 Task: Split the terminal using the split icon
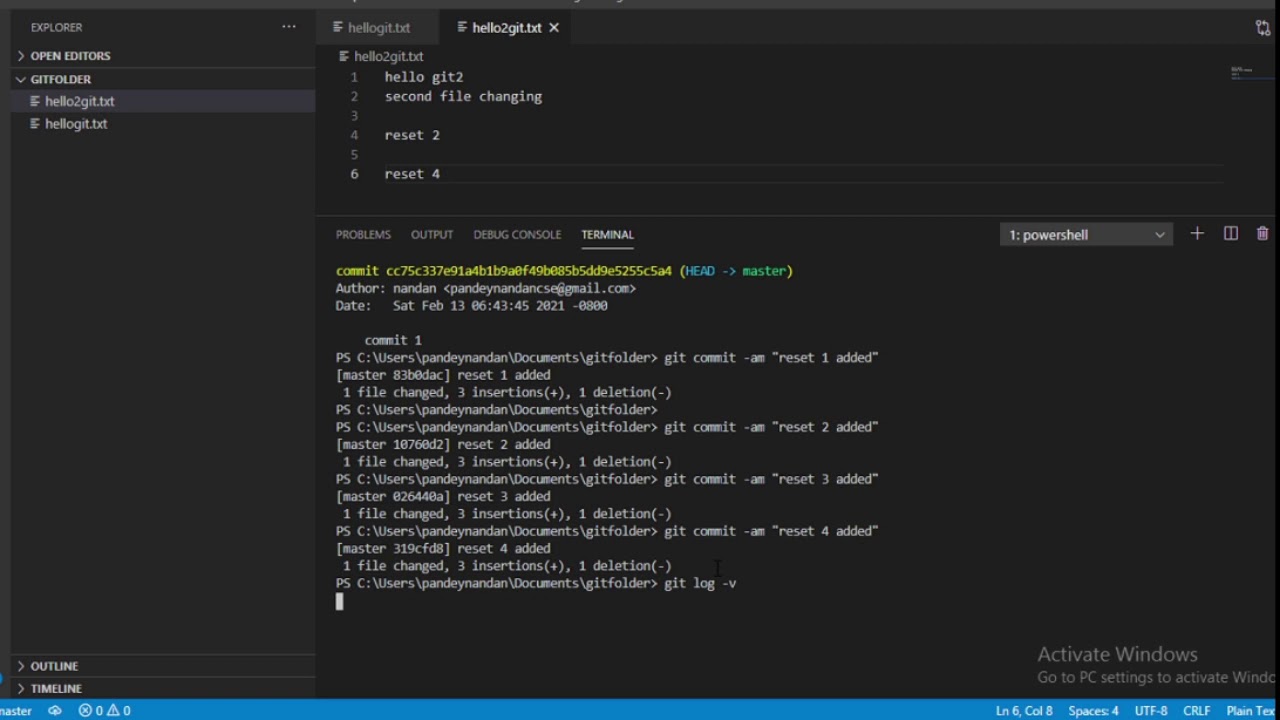tap(1231, 234)
